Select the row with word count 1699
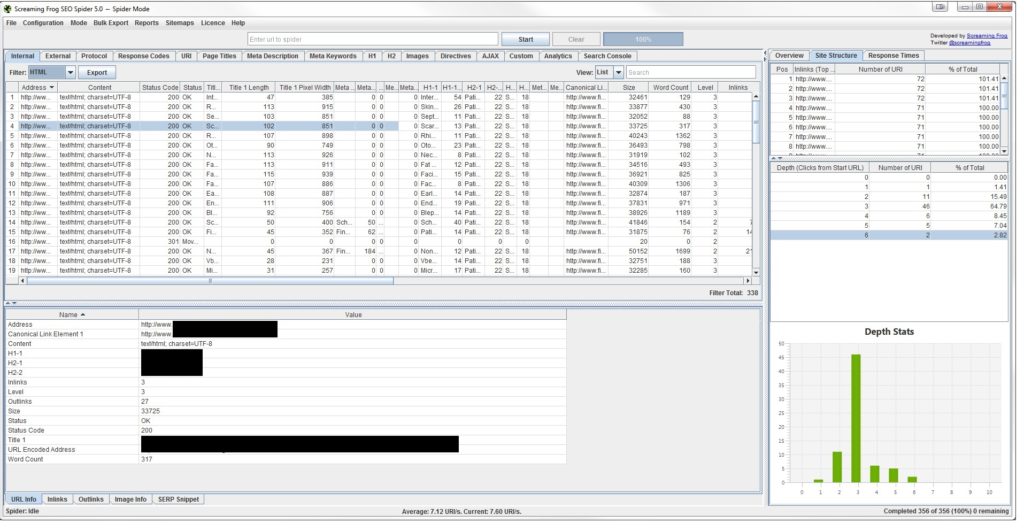This screenshot has height=531, width=1024. coord(379,251)
